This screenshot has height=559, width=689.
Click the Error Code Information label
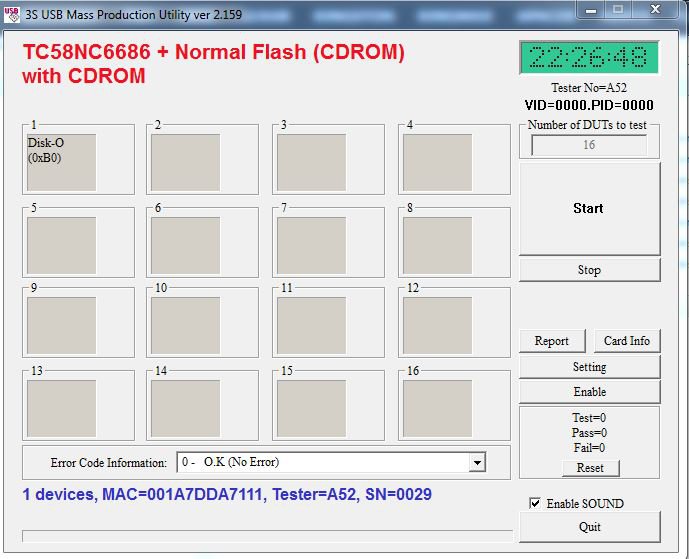tap(109, 463)
